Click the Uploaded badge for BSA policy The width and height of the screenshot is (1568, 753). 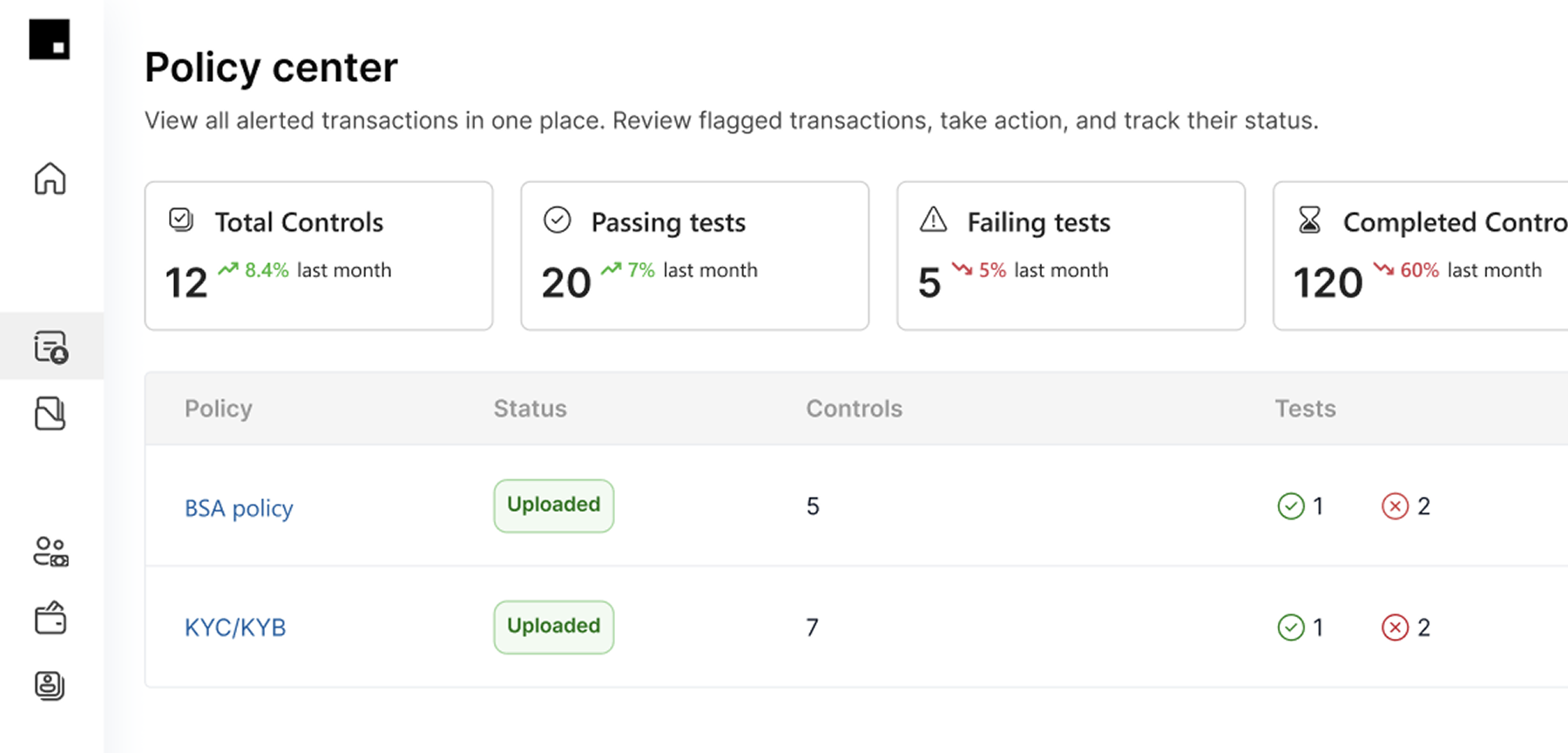pyautogui.click(x=554, y=505)
